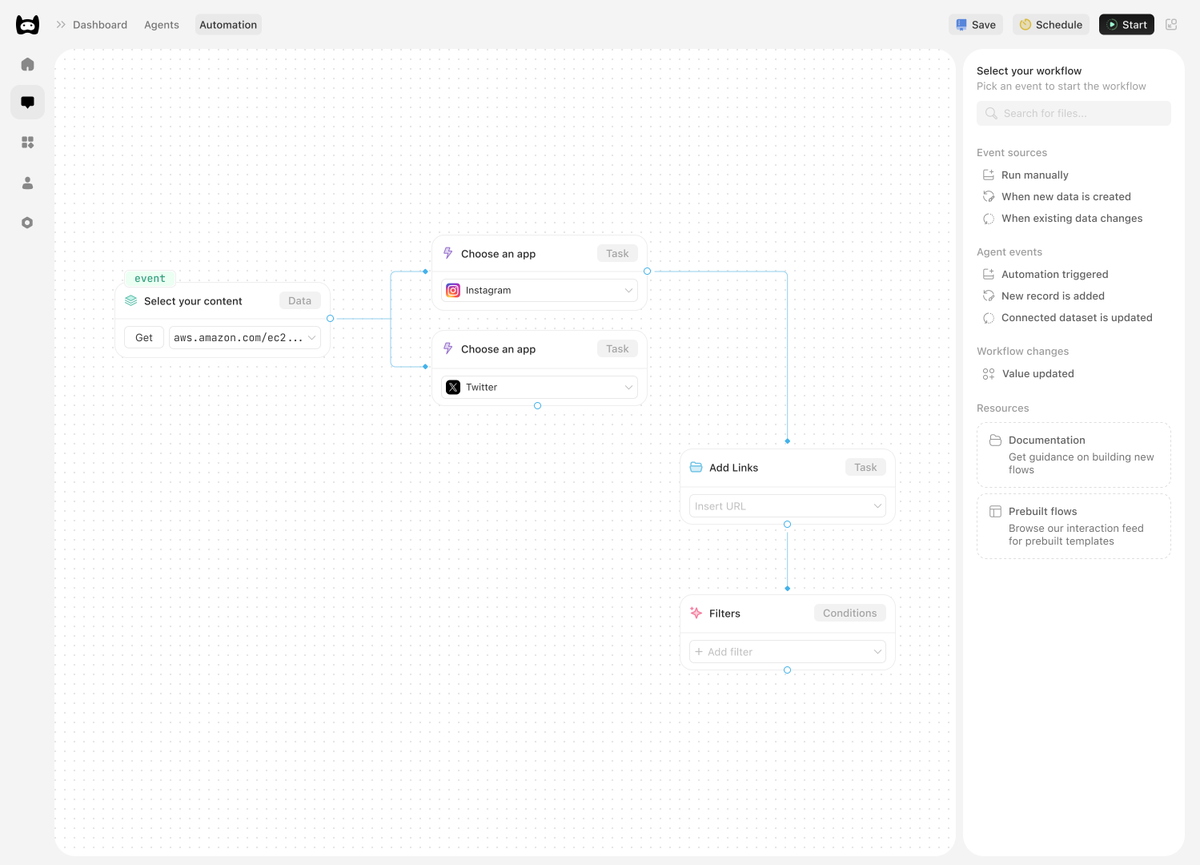Select the user profile icon in sidebar
This screenshot has height=865, width=1200.
(x=27, y=182)
